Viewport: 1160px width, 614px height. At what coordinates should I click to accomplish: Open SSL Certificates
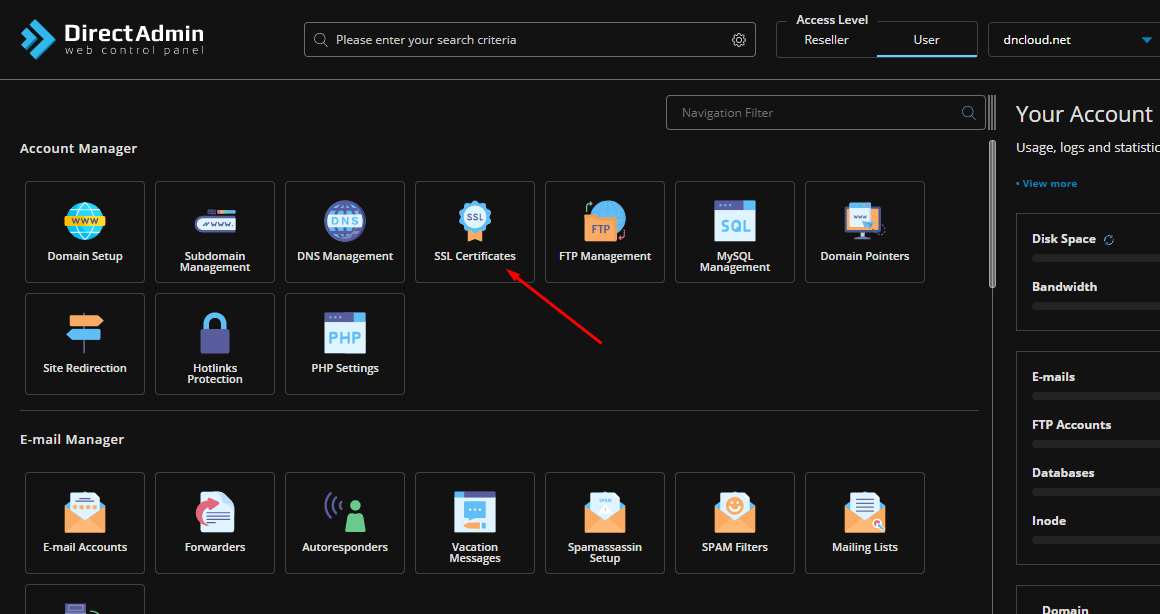coord(475,232)
